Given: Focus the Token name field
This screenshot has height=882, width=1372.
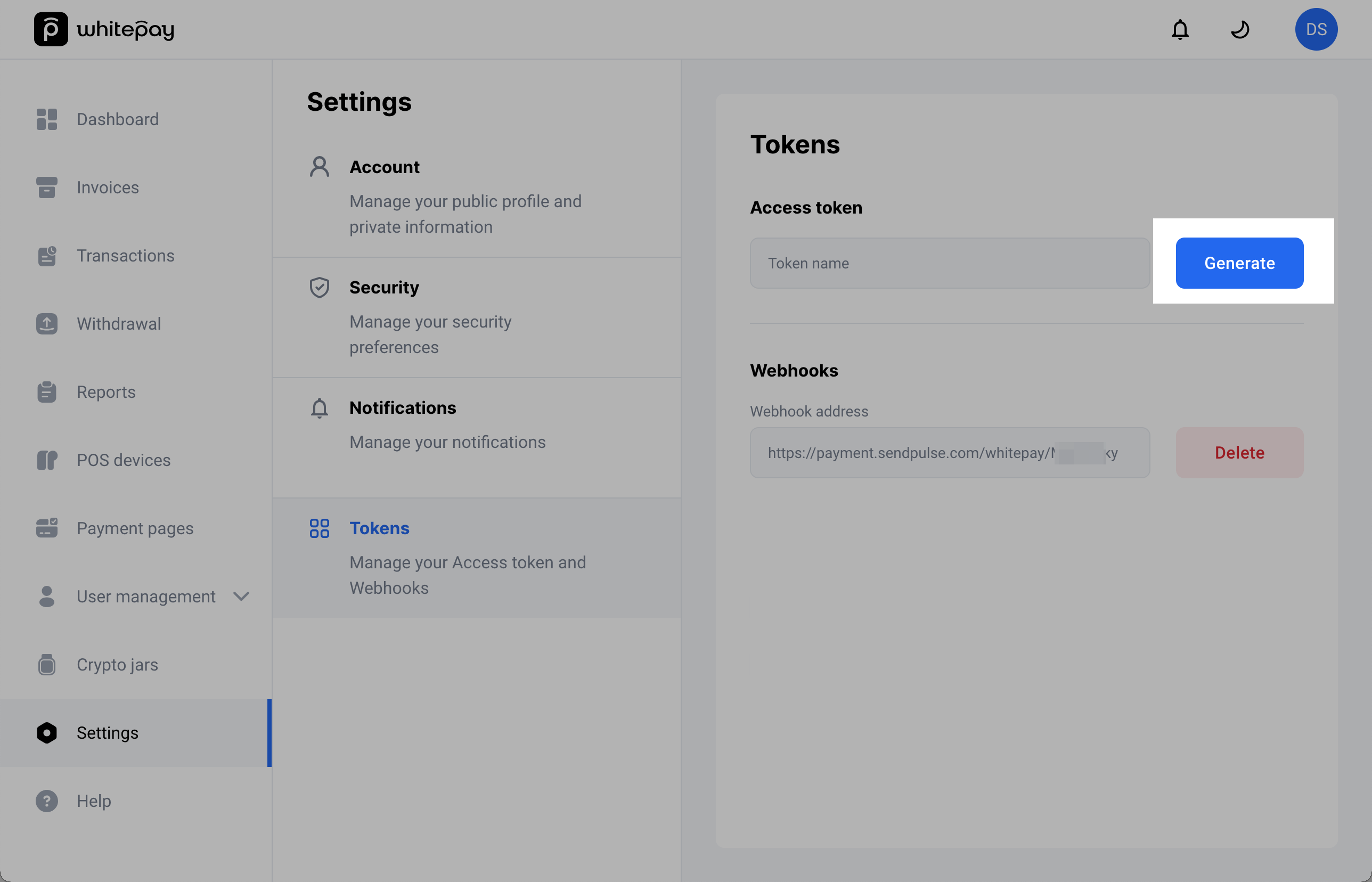Looking at the screenshot, I should point(949,263).
